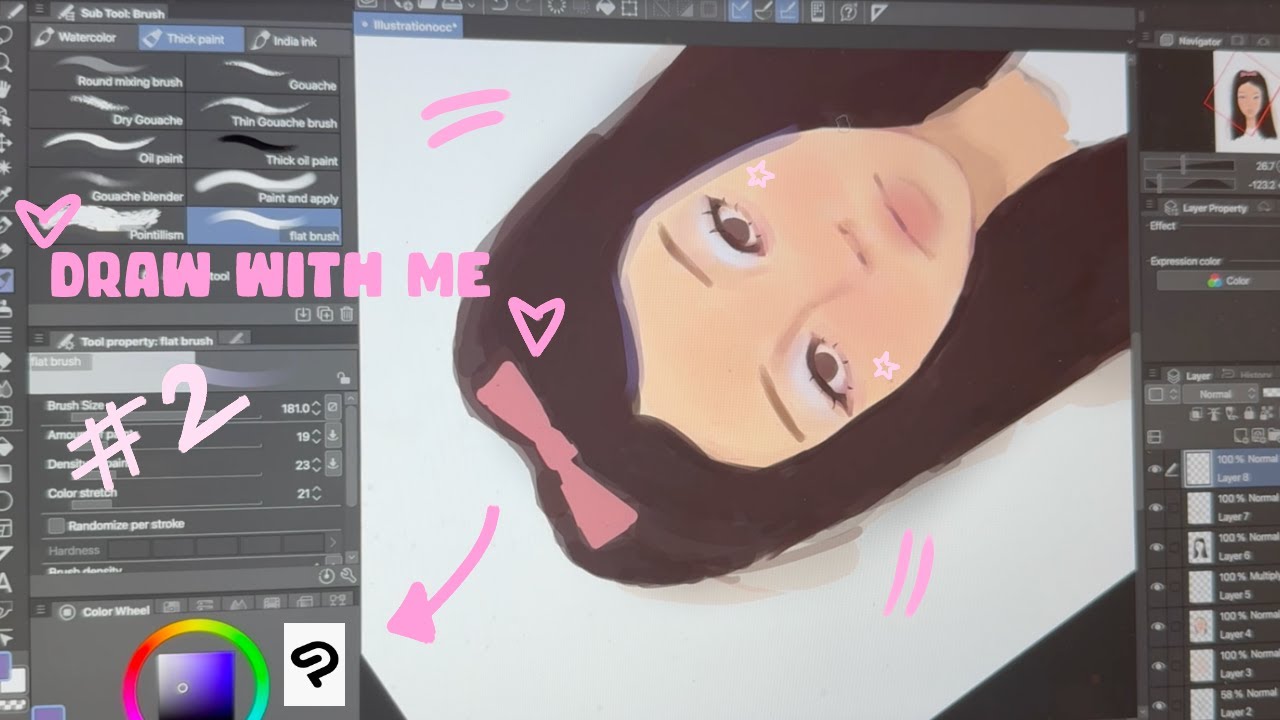Choose the Oil paint brush

pyautogui.click(x=108, y=150)
